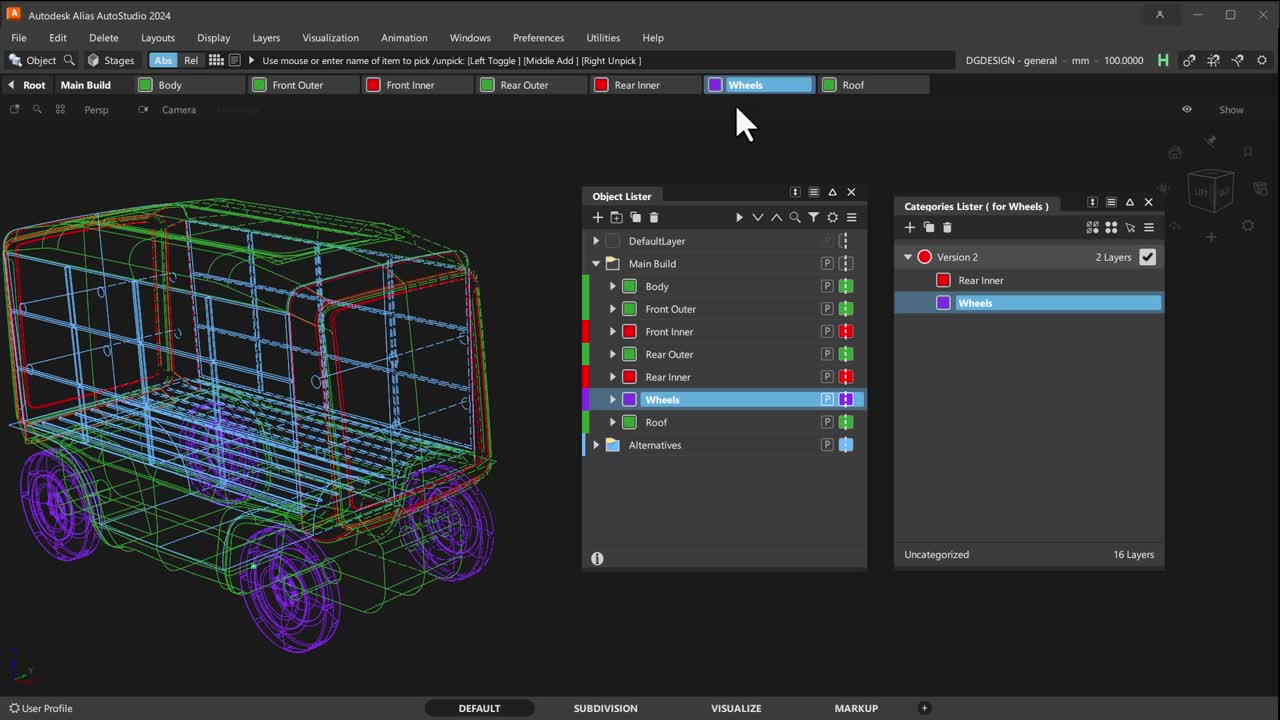This screenshot has width=1280, height=720.
Task: Add a new workspace with plus icon
Action: coord(924,708)
